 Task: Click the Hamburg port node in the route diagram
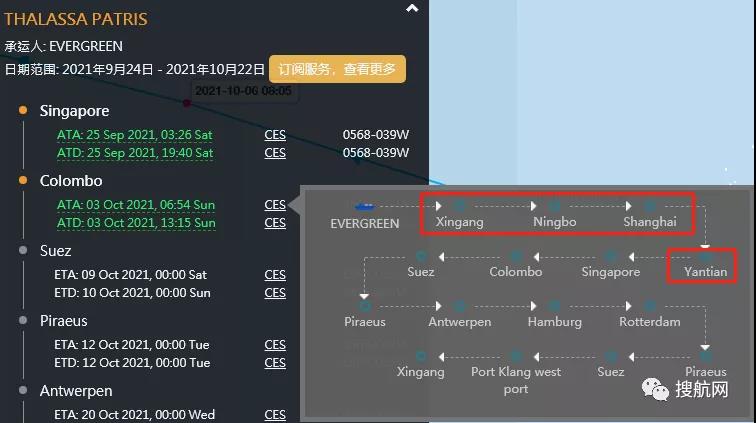click(555, 306)
